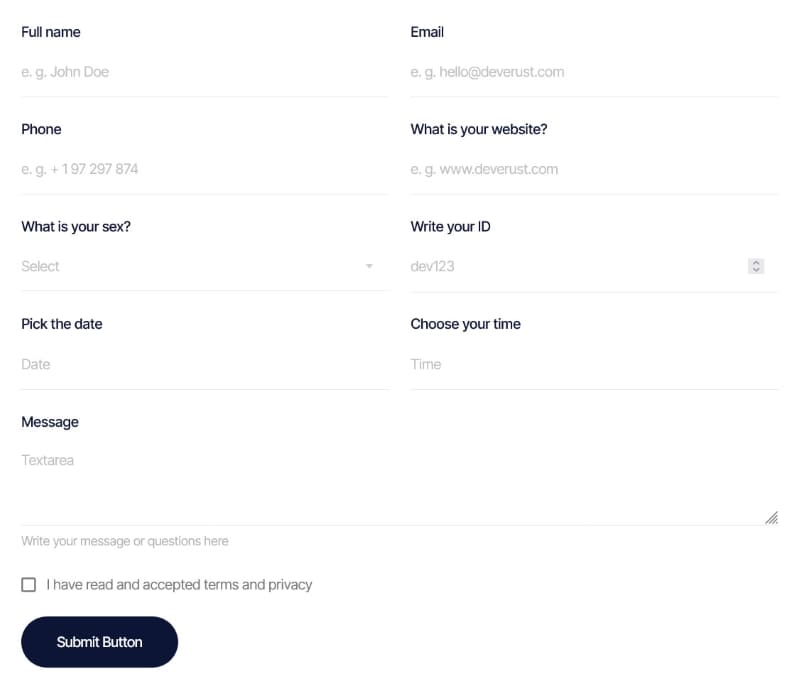This screenshot has height=689, width=800.
Task: Click the "Message" label
Action: (50, 422)
